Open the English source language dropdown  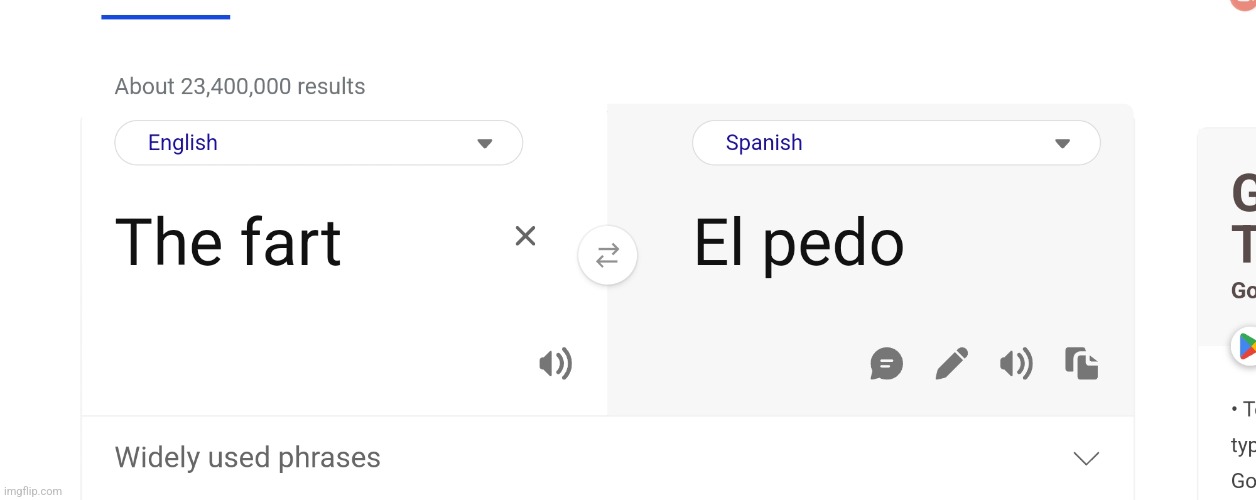319,143
